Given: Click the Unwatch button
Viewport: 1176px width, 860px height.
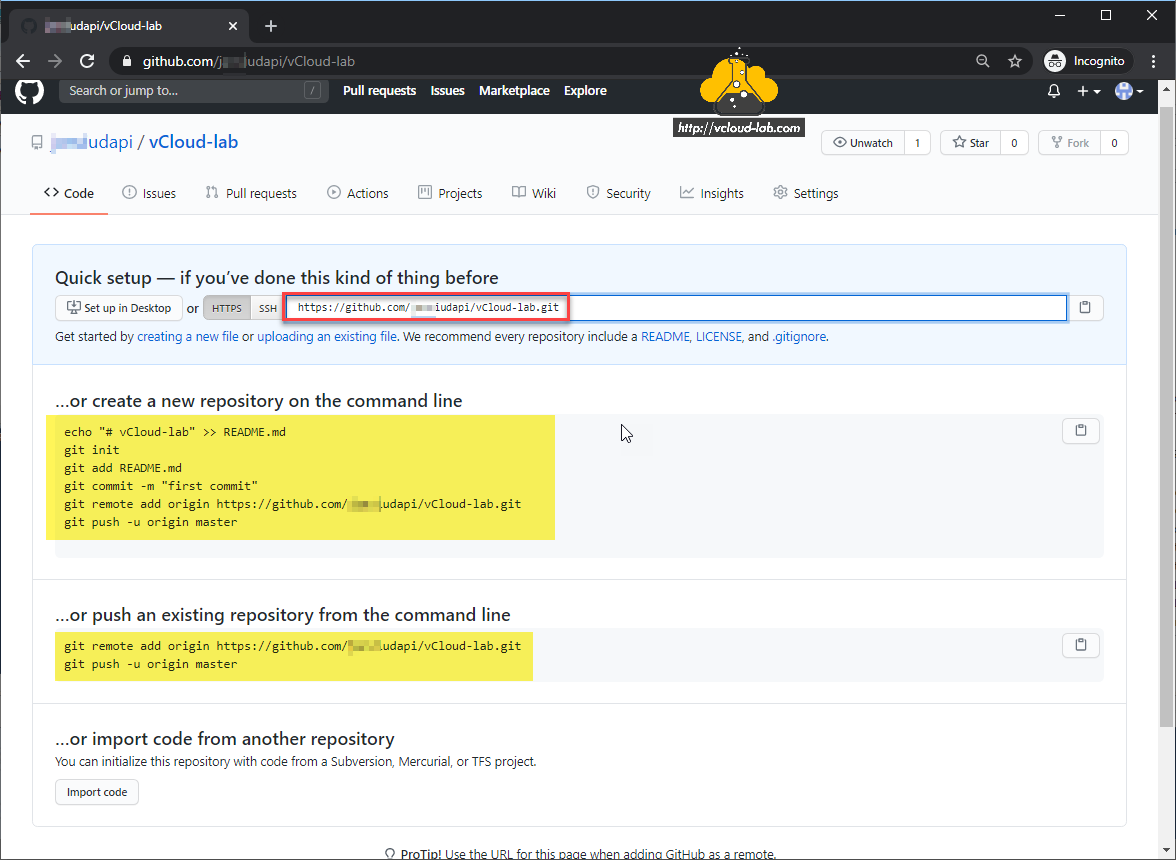Looking at the screenshot, I should 863,142.
